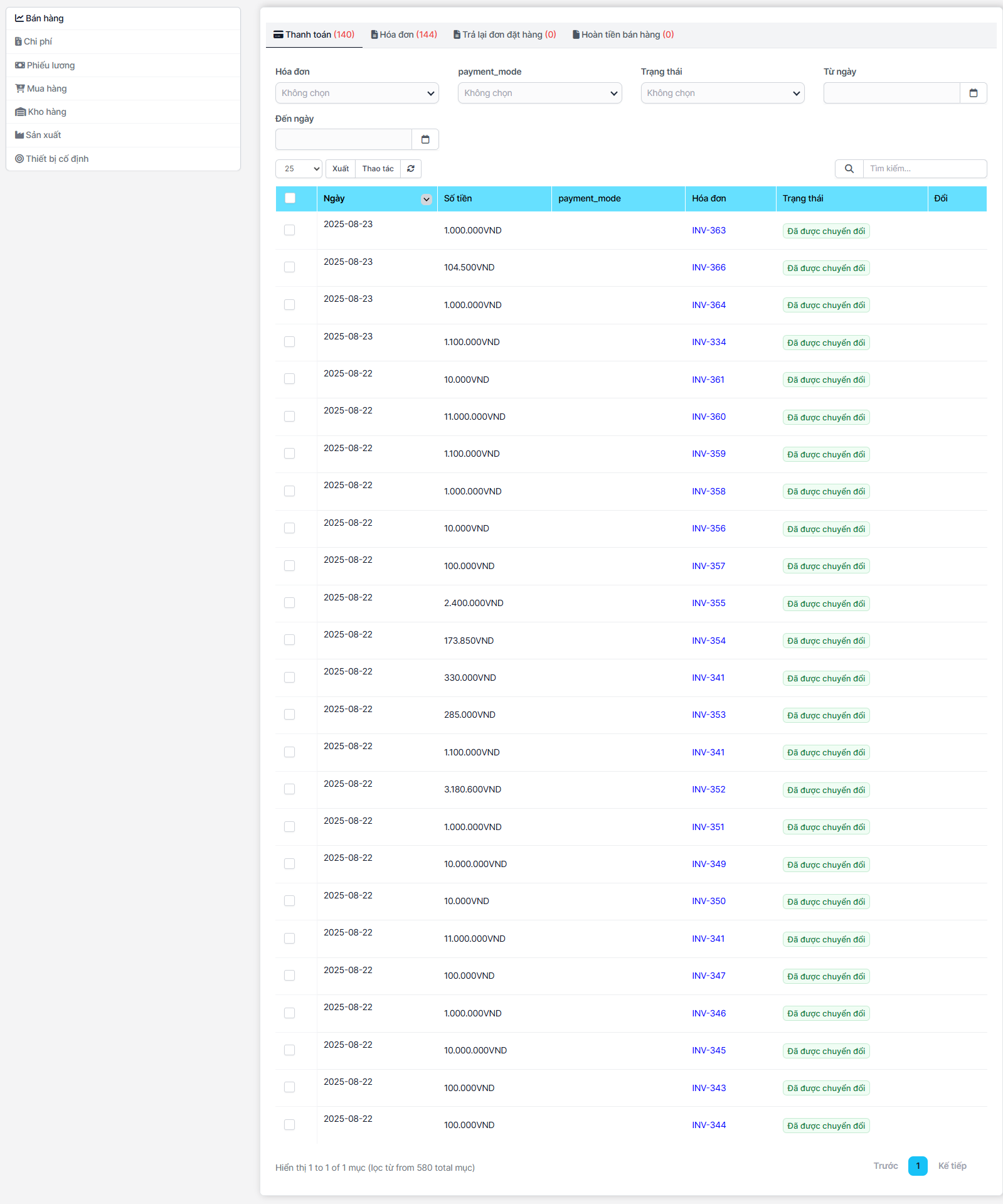Click the Tìm kiếm search field
The image size is (1003, 1204).
click(924, 169)
